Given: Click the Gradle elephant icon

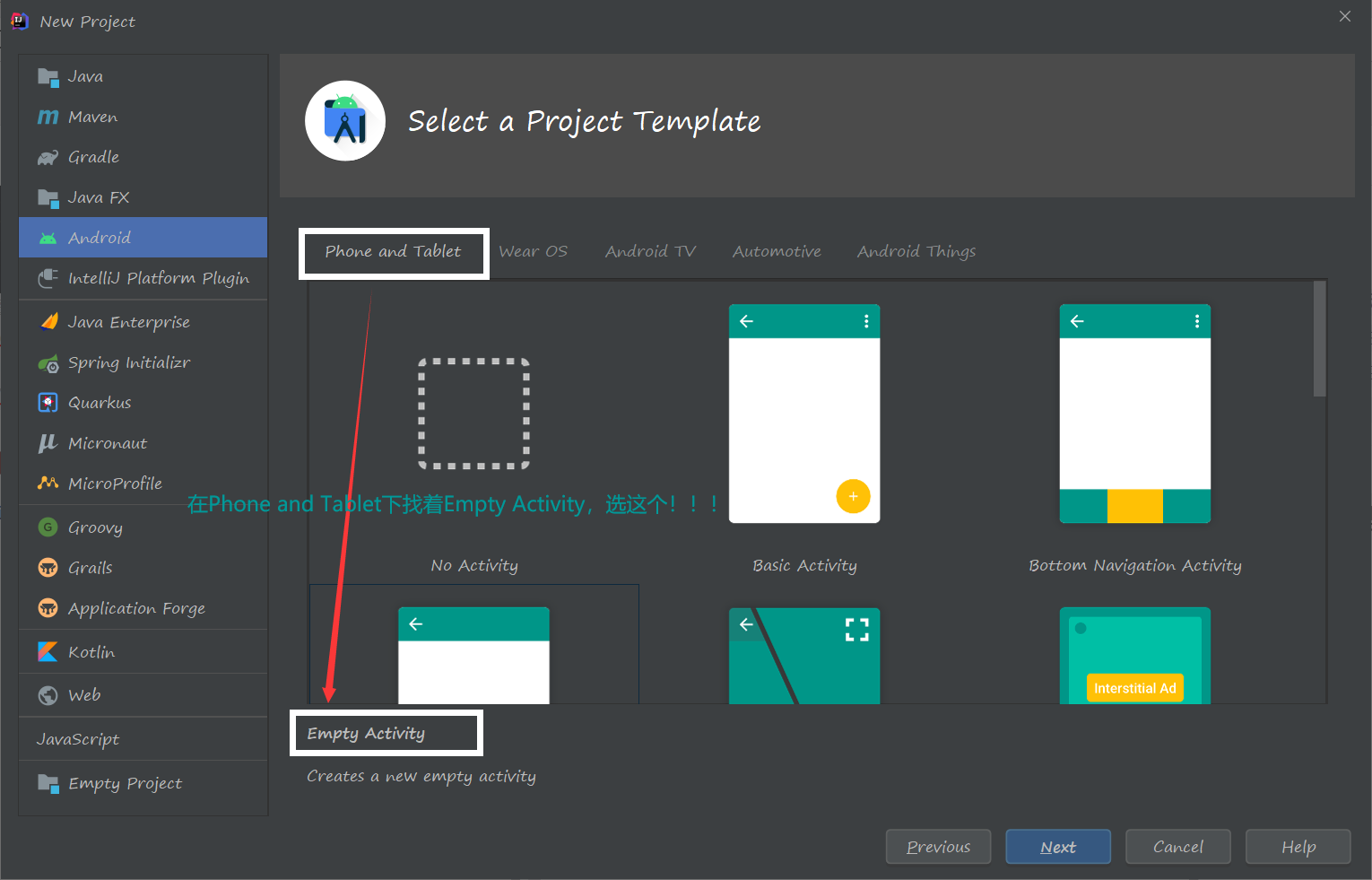Looking at the screenshot, I should pyautogui.click(x=48, y=158).
